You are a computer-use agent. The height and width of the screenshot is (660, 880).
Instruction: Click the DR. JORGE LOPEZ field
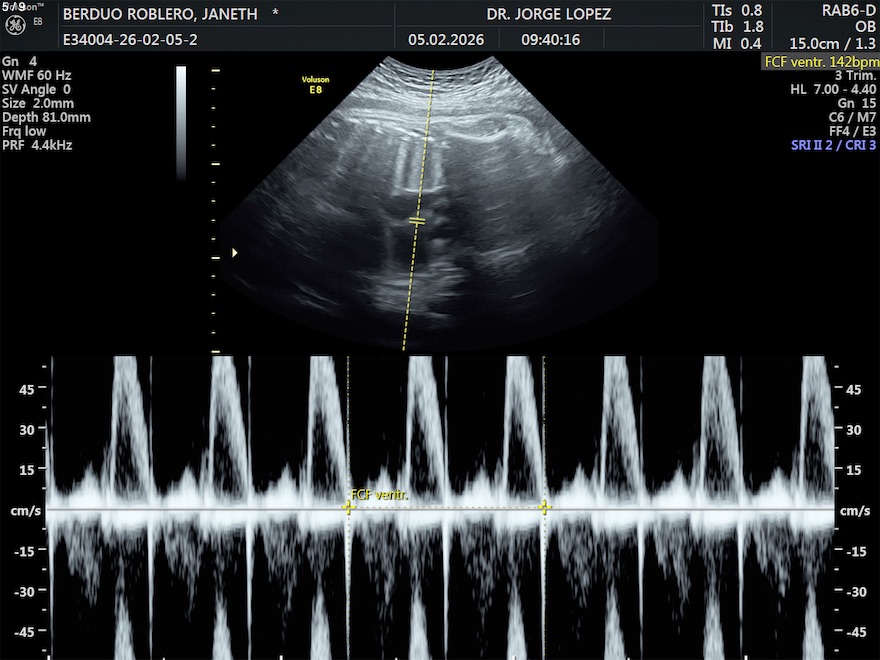pyautogui.click(x=548, y=14)
